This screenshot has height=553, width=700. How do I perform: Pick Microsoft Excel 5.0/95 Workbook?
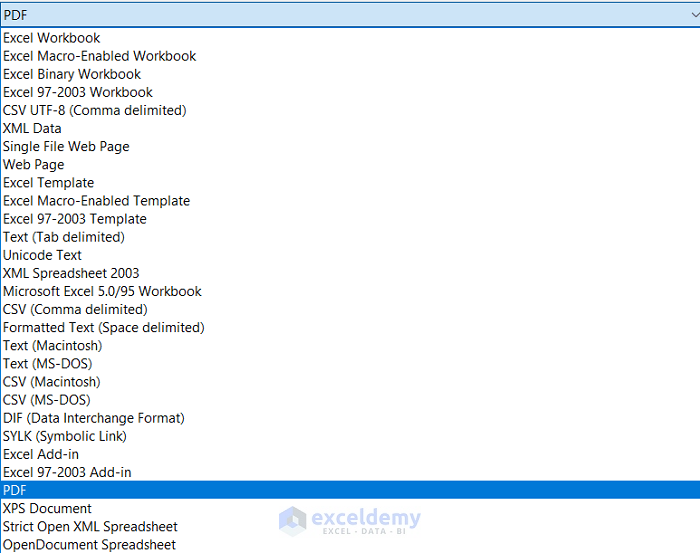coord(350,291)
